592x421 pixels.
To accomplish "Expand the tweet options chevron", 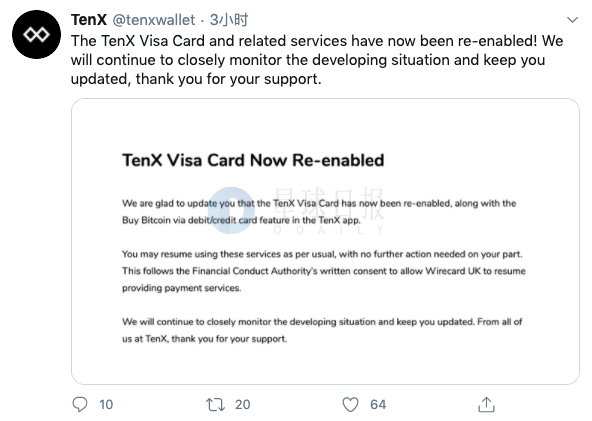I will (572, 20).
